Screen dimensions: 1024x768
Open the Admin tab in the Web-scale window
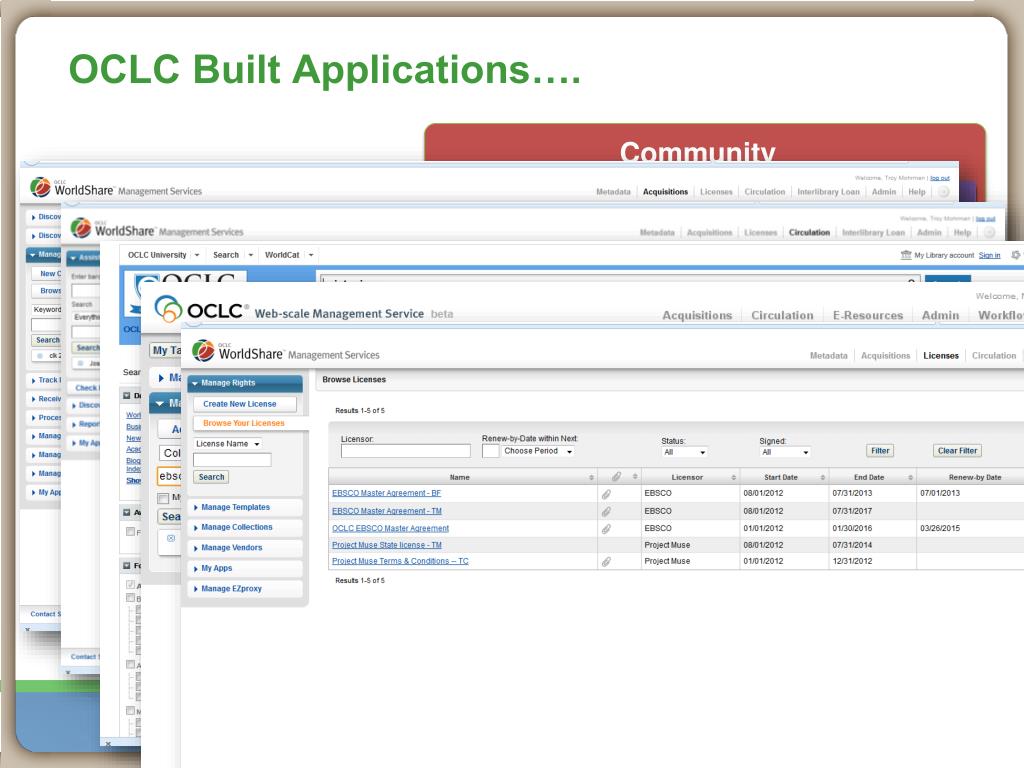tap(940, 315)
